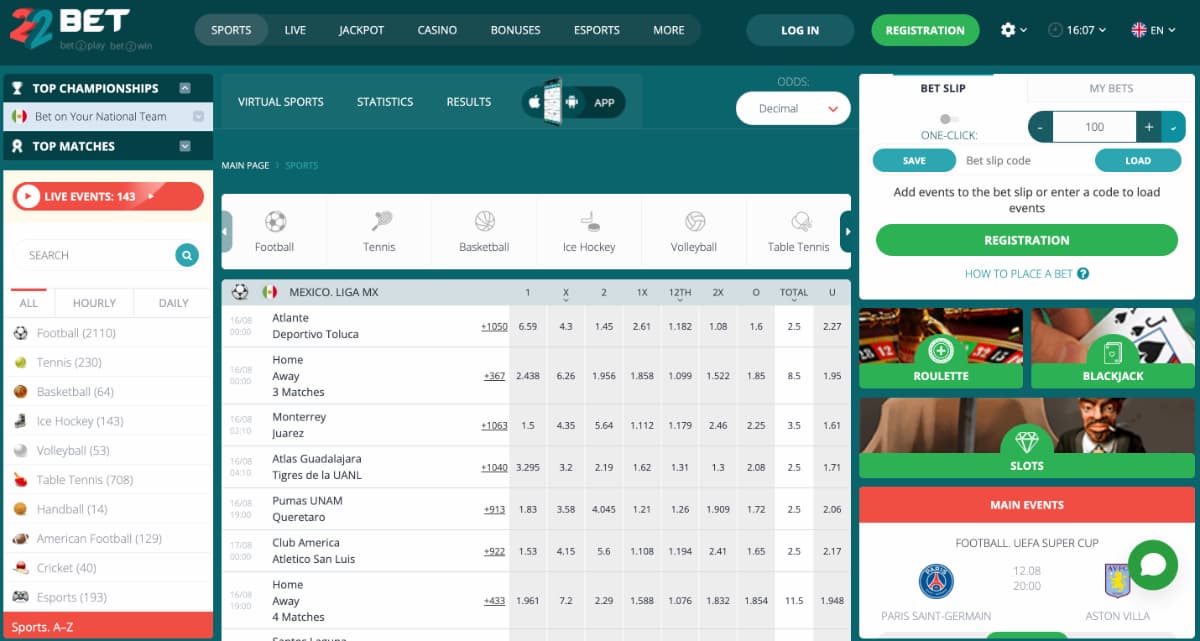Viewport: 1200px width, 641px height.
Task: Click the Android app icon
Action: click(572, 102)
